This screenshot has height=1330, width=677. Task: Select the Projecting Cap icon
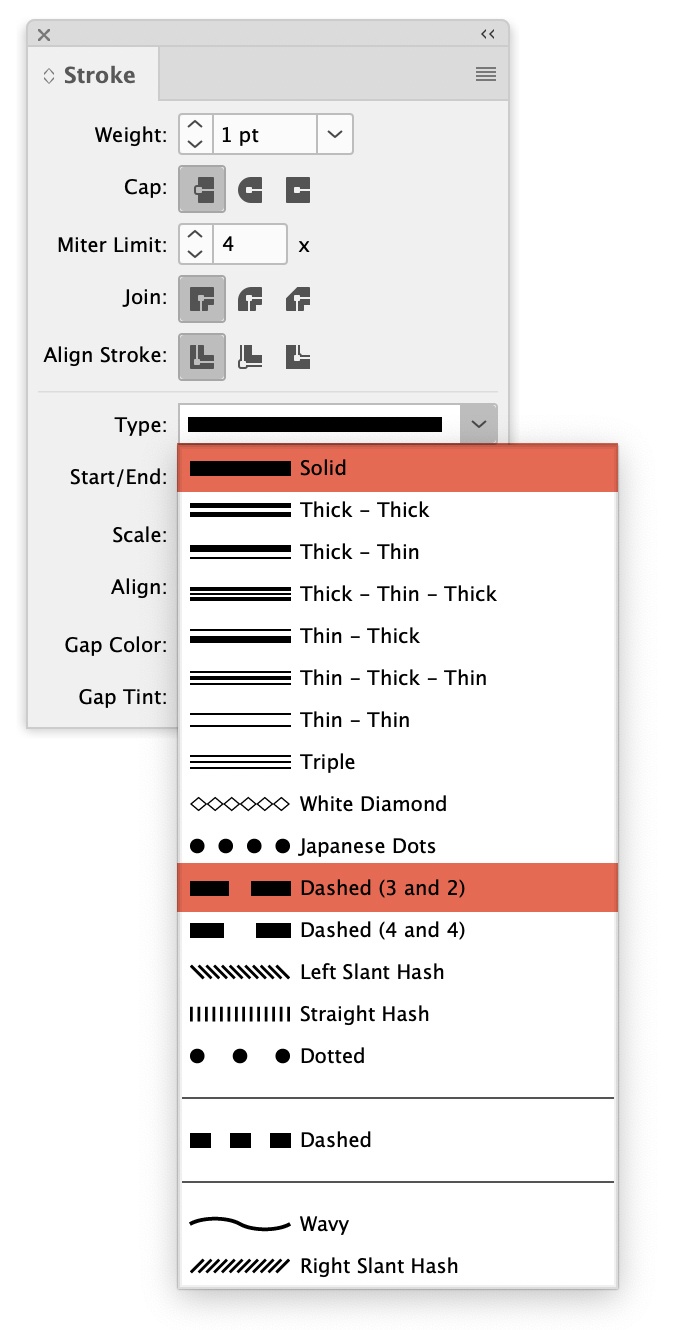coord(297,188)
